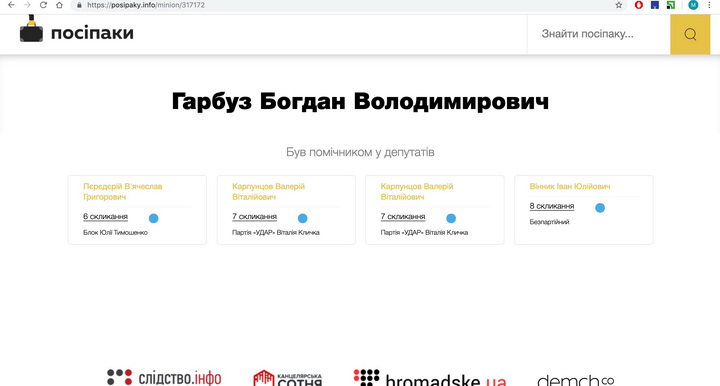The width and height of the screenshot is (720, 386).
Task: Open the browser three-dot menu
Action: point(709,5)
